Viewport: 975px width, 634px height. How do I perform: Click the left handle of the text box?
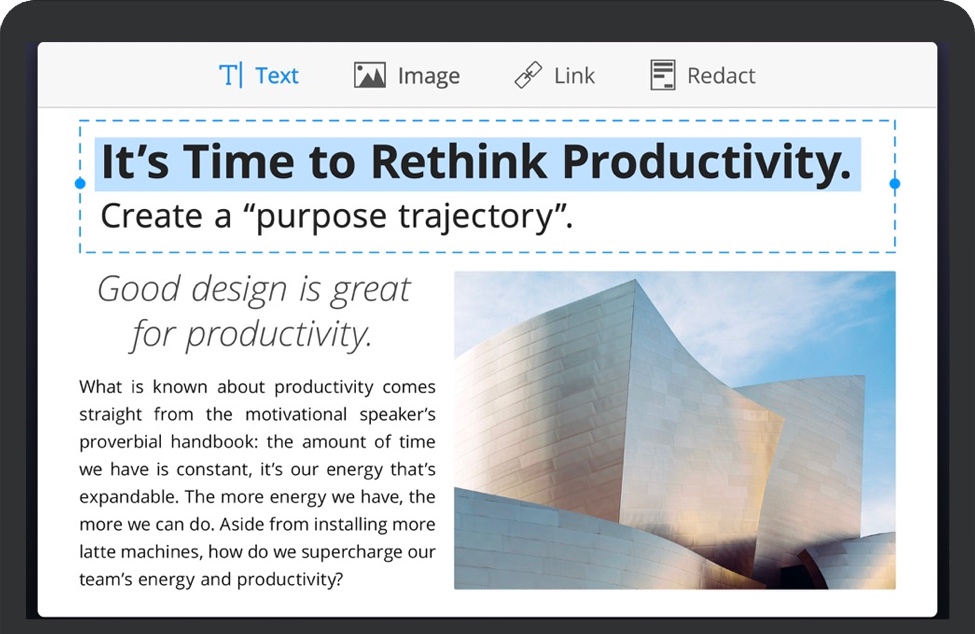click(x=80, y=184)
